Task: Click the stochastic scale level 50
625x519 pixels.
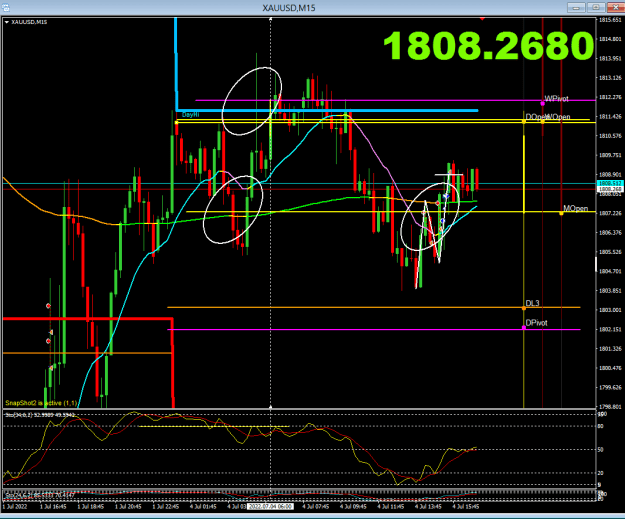Action: (x=601, y=449)
